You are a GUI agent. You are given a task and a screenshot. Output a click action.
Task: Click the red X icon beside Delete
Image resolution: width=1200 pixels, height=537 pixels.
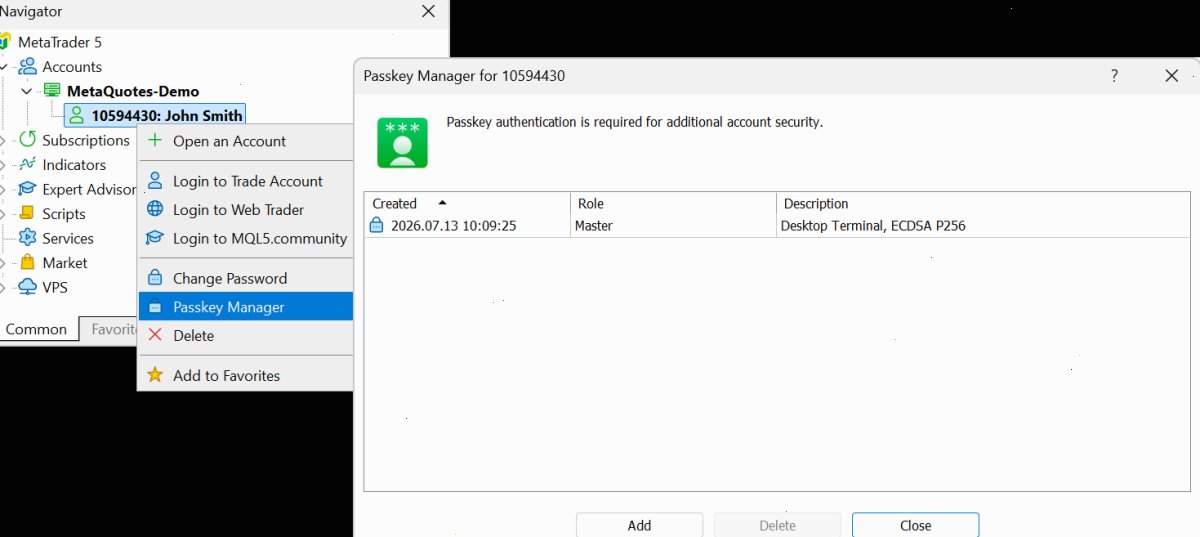[x=155, y=335]
